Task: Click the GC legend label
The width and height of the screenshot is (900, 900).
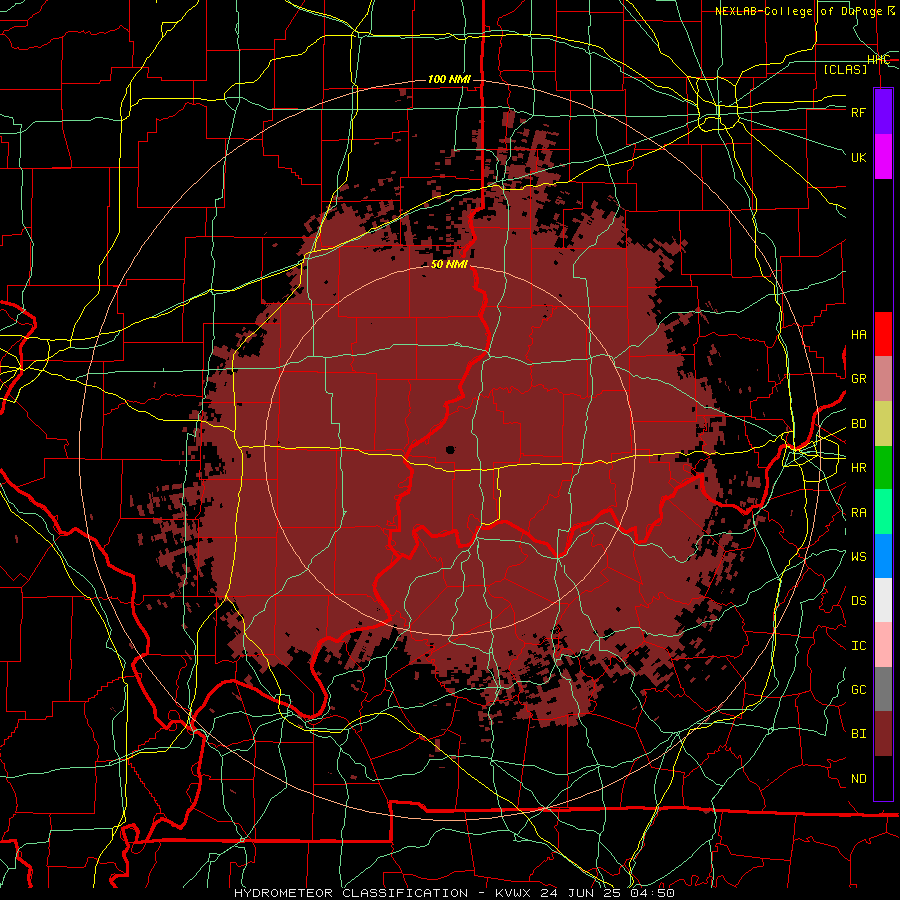Action: coord(858,690)
